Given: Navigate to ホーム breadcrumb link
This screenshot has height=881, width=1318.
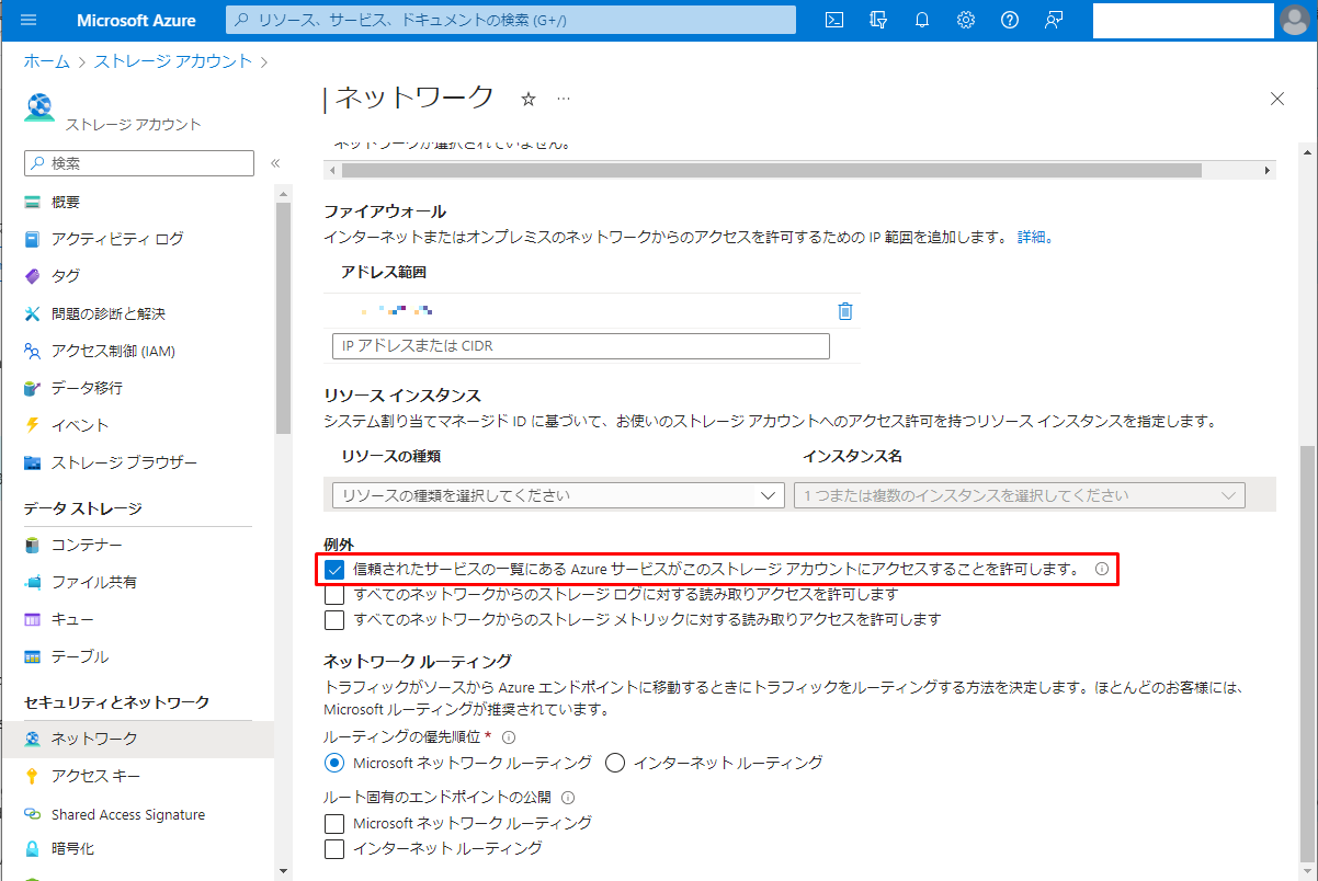Looking at the screenshot, I should 46,61.
